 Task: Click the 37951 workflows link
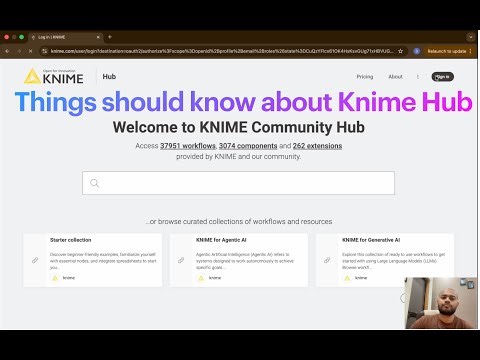(188, 146)
